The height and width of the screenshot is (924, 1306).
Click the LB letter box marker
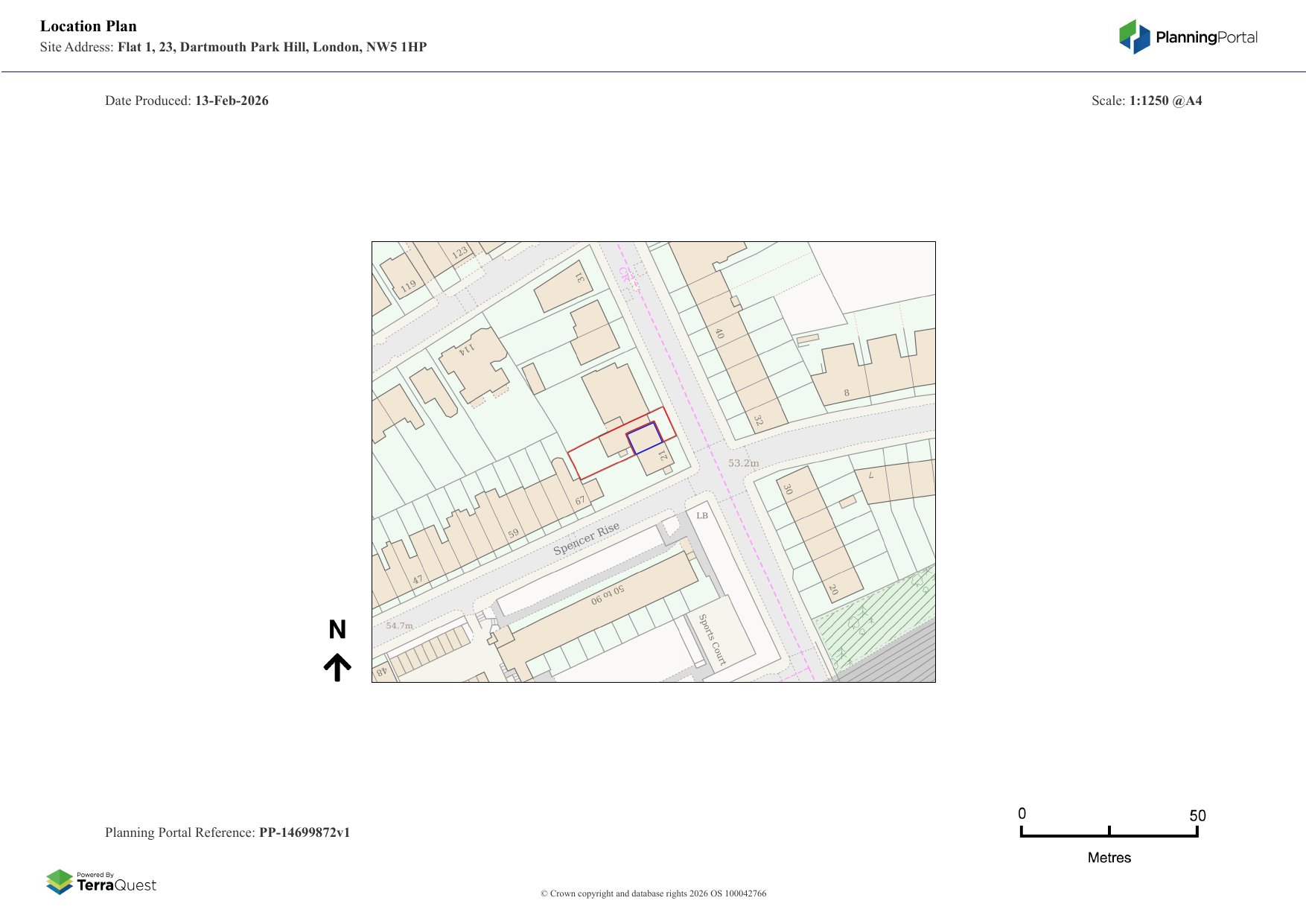[x=702, y=515]
